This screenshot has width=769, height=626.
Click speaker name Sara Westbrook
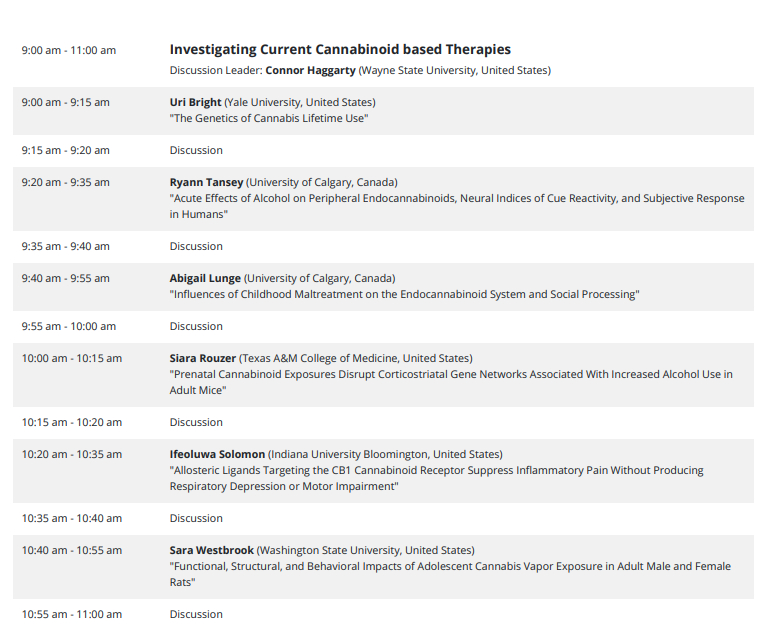coord(212,550)
